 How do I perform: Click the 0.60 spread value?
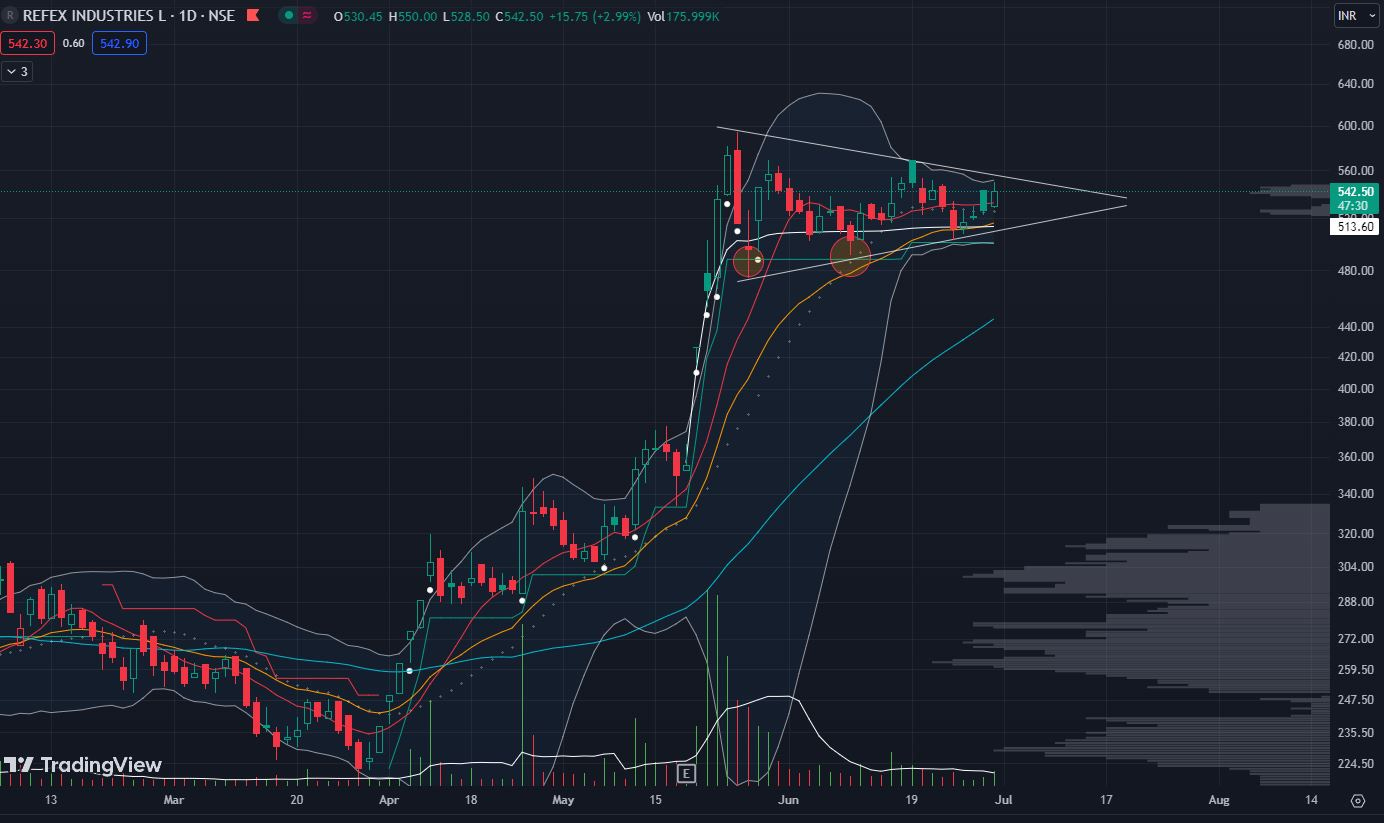click(x=73, y=43)
